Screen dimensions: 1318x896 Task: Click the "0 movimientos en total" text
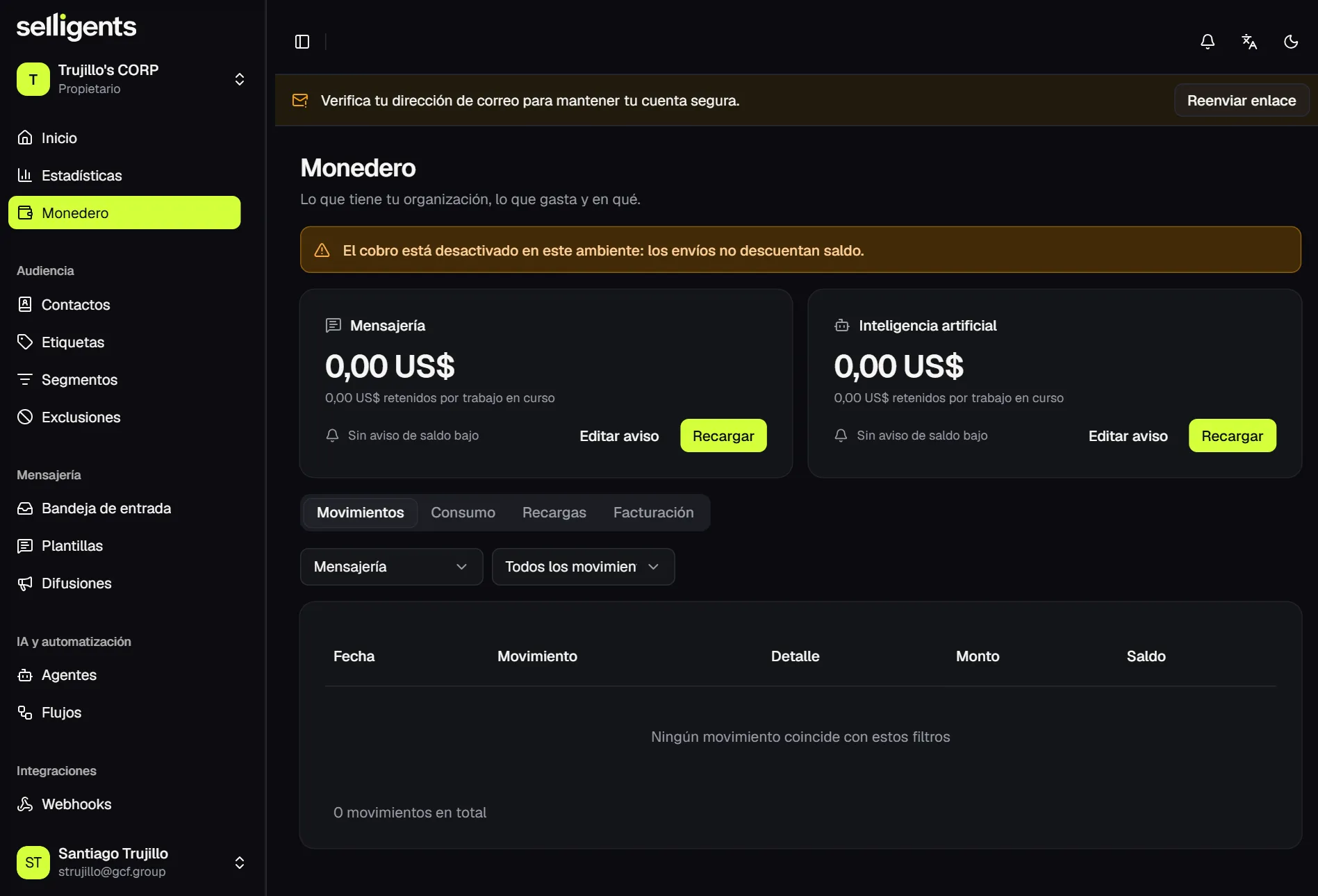coord(410,813)
